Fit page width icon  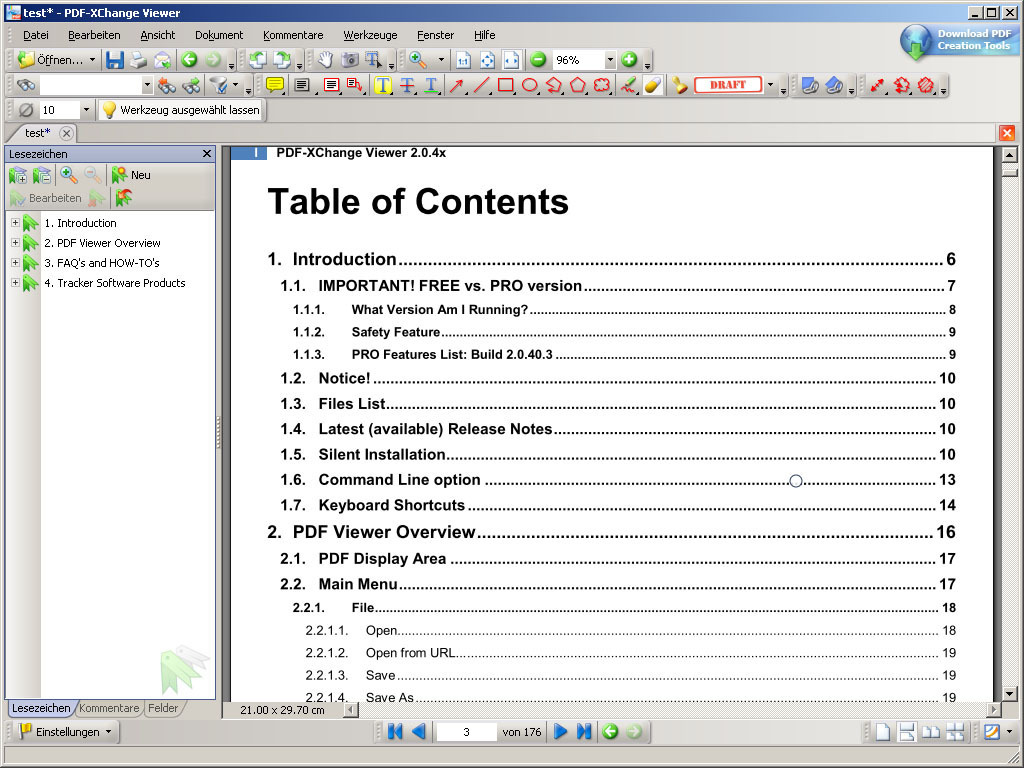pyautogui.click(x=511, y=60)
